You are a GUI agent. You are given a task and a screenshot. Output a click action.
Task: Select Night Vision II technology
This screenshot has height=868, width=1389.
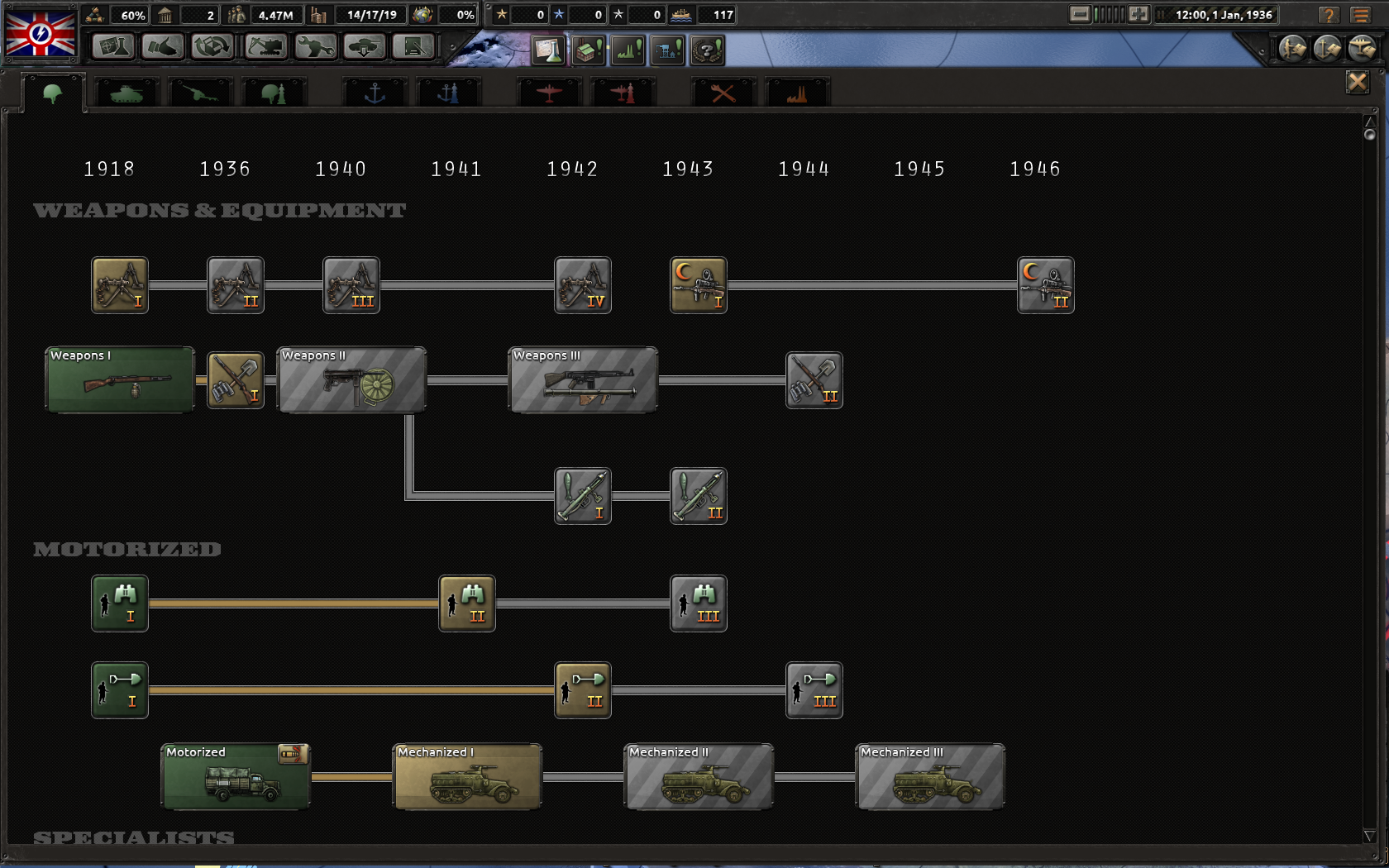1046,285
